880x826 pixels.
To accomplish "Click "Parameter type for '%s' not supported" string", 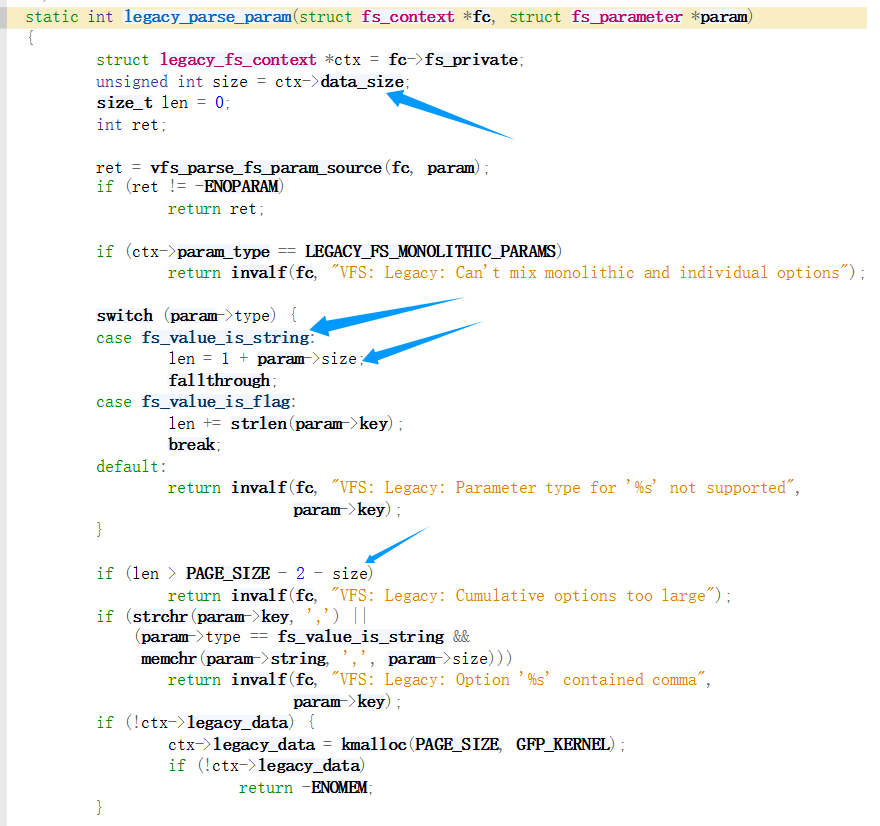I will [563, 488].
